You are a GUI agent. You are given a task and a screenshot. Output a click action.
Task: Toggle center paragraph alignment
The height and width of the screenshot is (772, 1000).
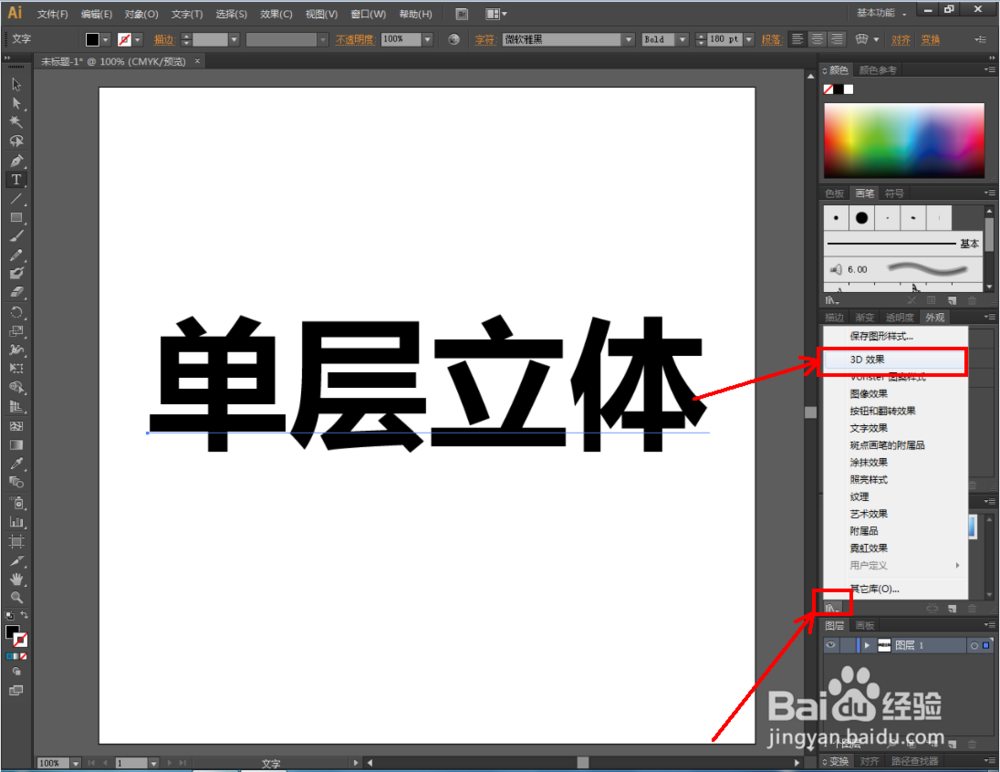[816, 39]
